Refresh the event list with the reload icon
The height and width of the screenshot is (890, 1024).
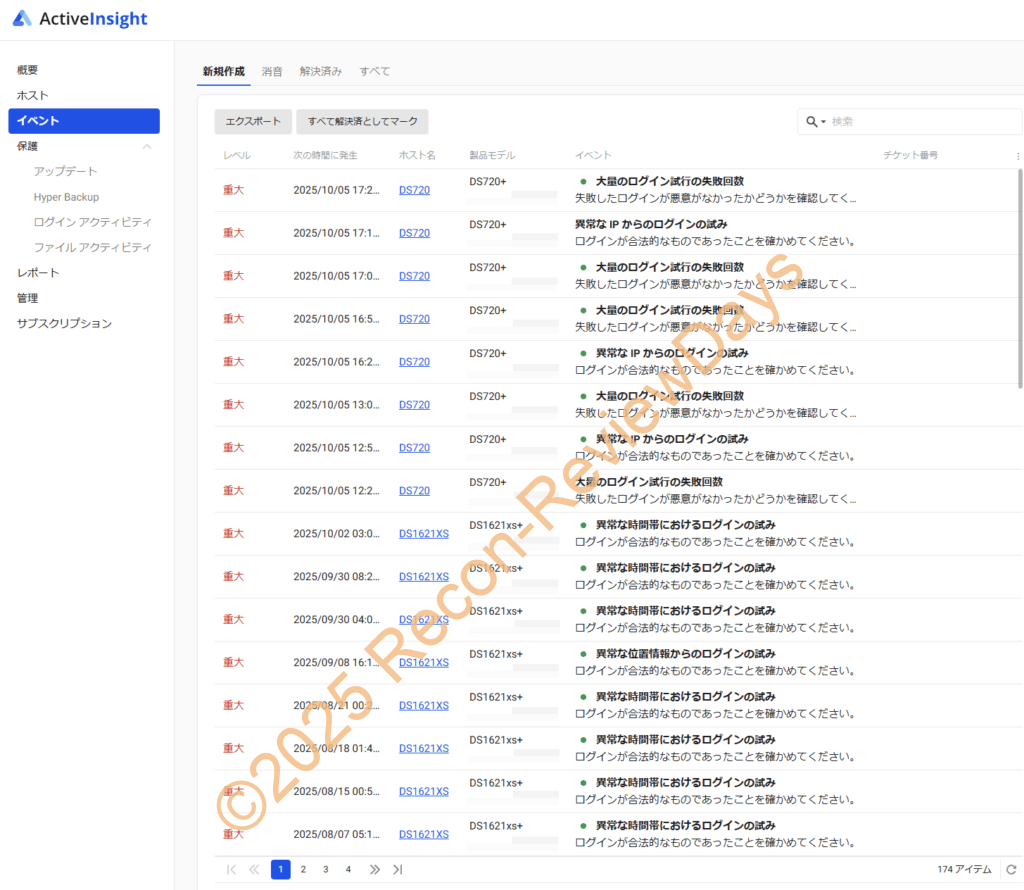pos(1009,869)
